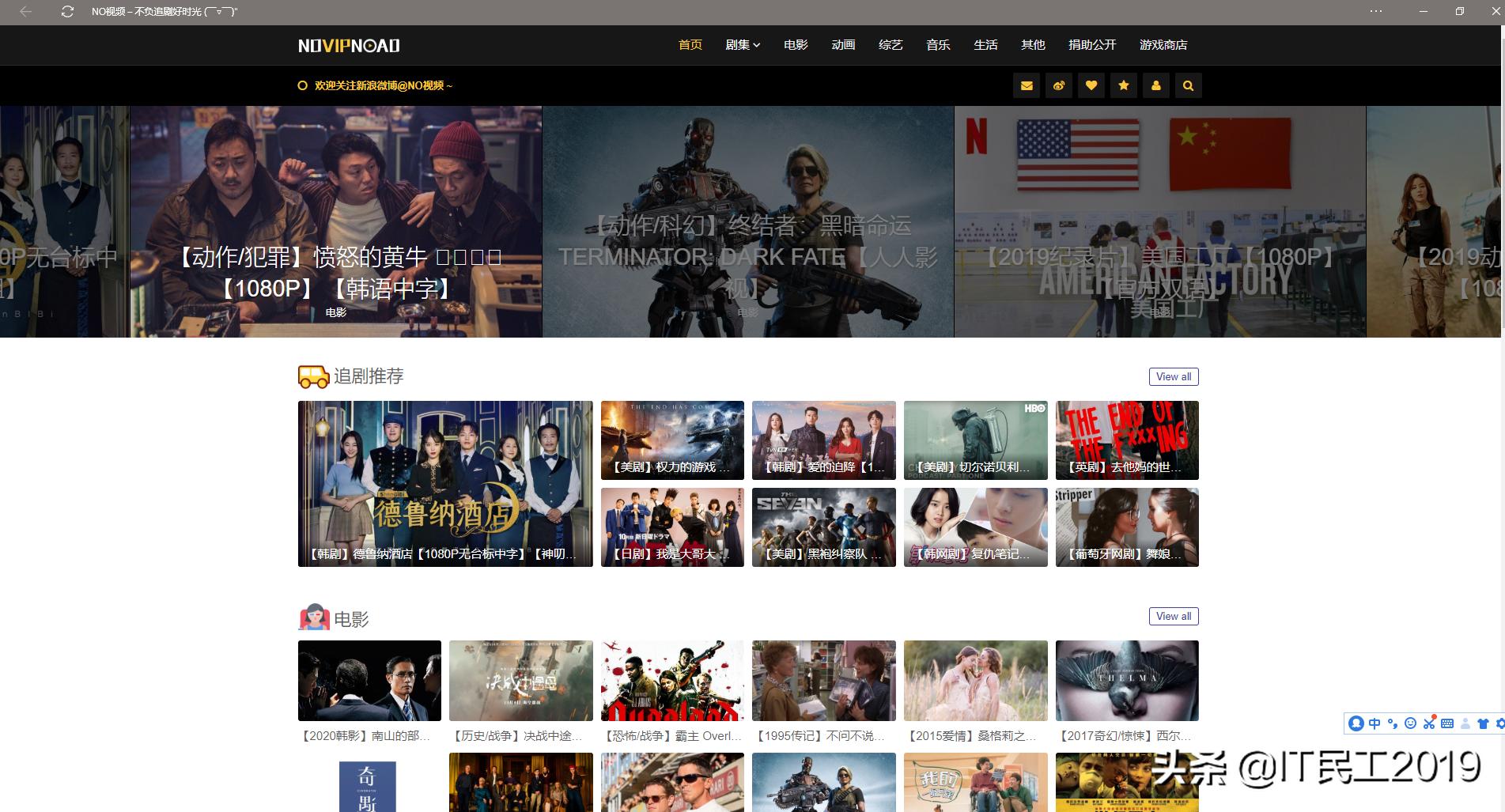1505x812 pixels.
Task: Open the user profile icon
Action: point(1156,85)
